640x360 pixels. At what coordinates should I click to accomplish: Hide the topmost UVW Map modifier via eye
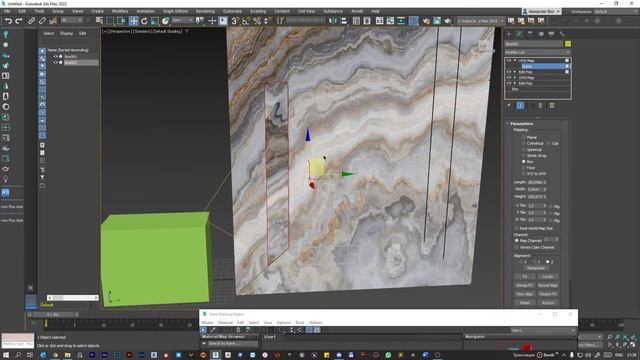click(x=509, y=60)
